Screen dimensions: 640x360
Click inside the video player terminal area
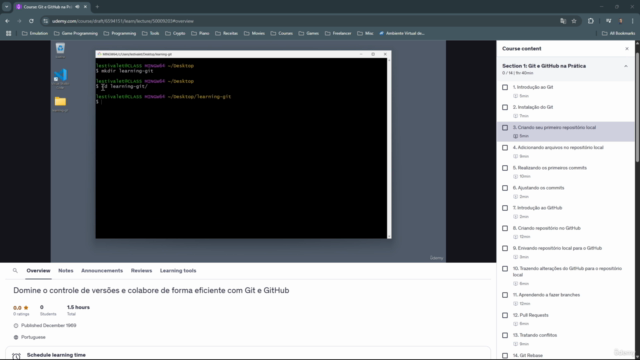click(241, 148)
